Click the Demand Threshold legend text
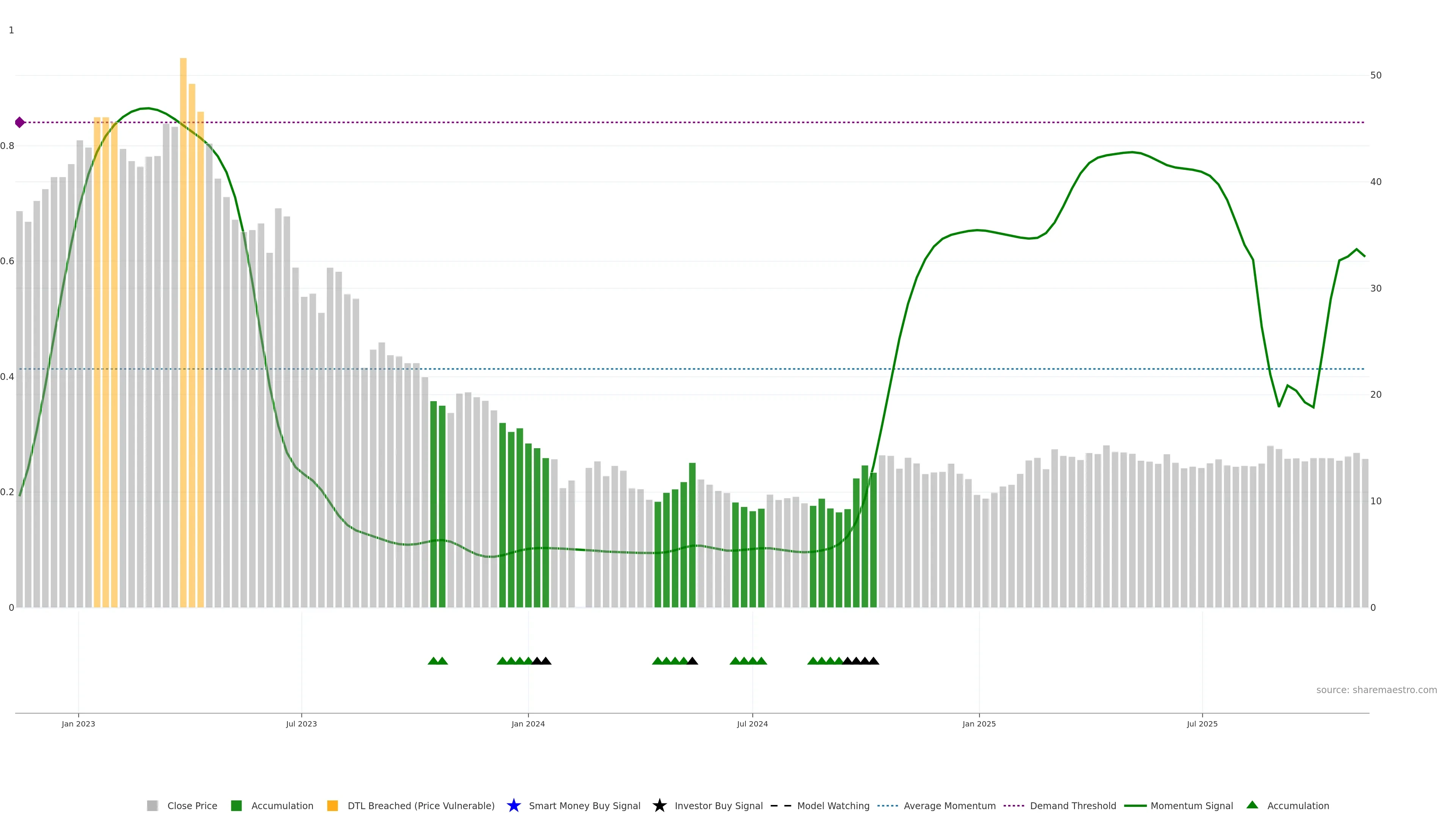The height and width of the screenshot is (819, 1456). click(x=1073, y=805)
